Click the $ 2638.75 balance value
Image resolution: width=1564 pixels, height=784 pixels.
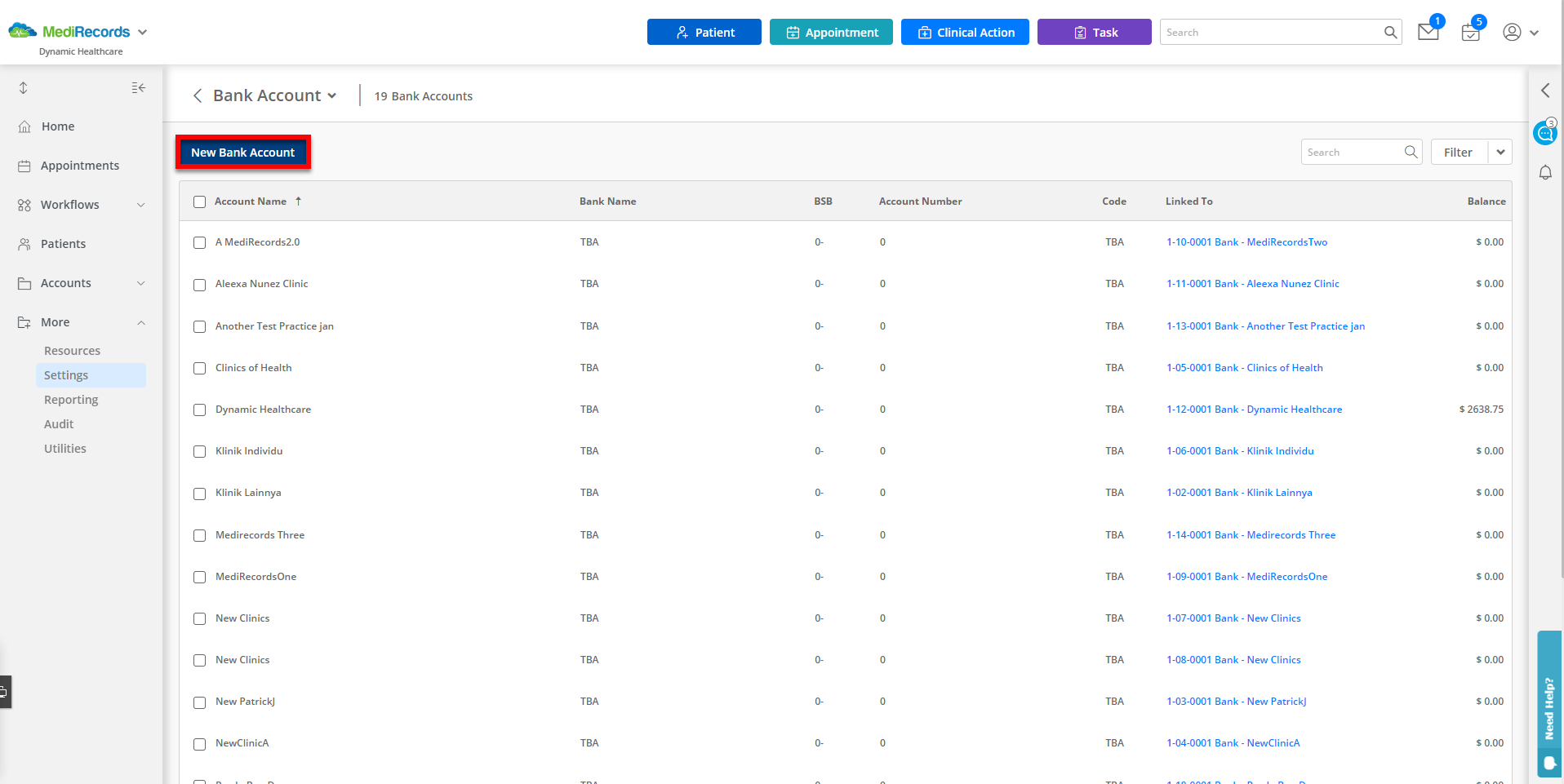[1481, 410]
